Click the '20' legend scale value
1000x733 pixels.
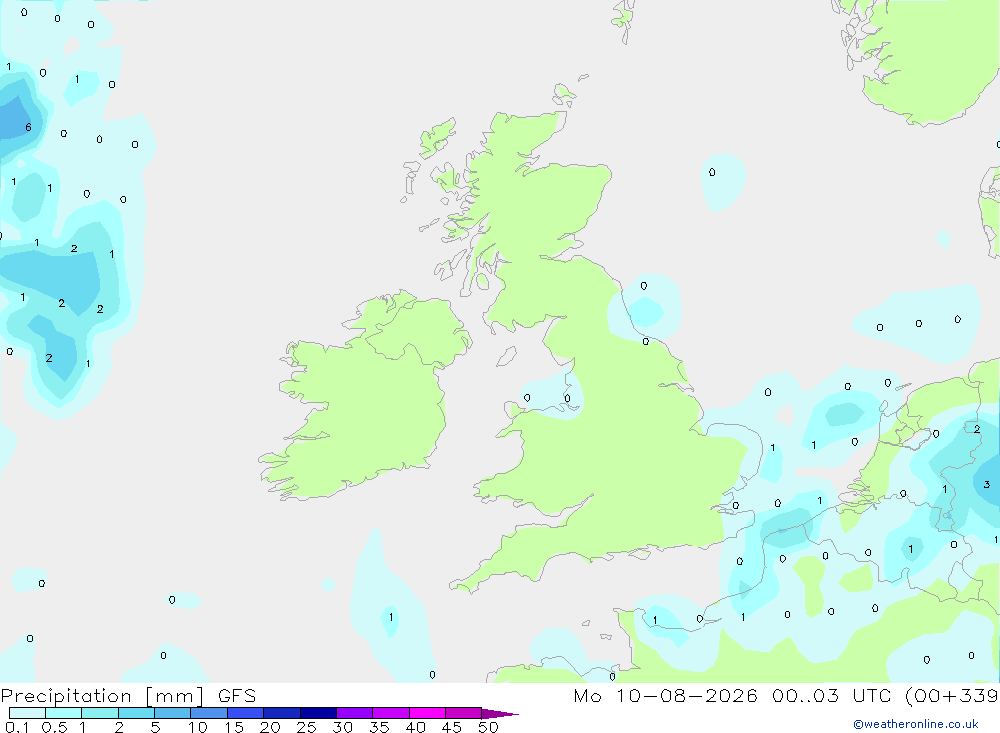(270, 727)
